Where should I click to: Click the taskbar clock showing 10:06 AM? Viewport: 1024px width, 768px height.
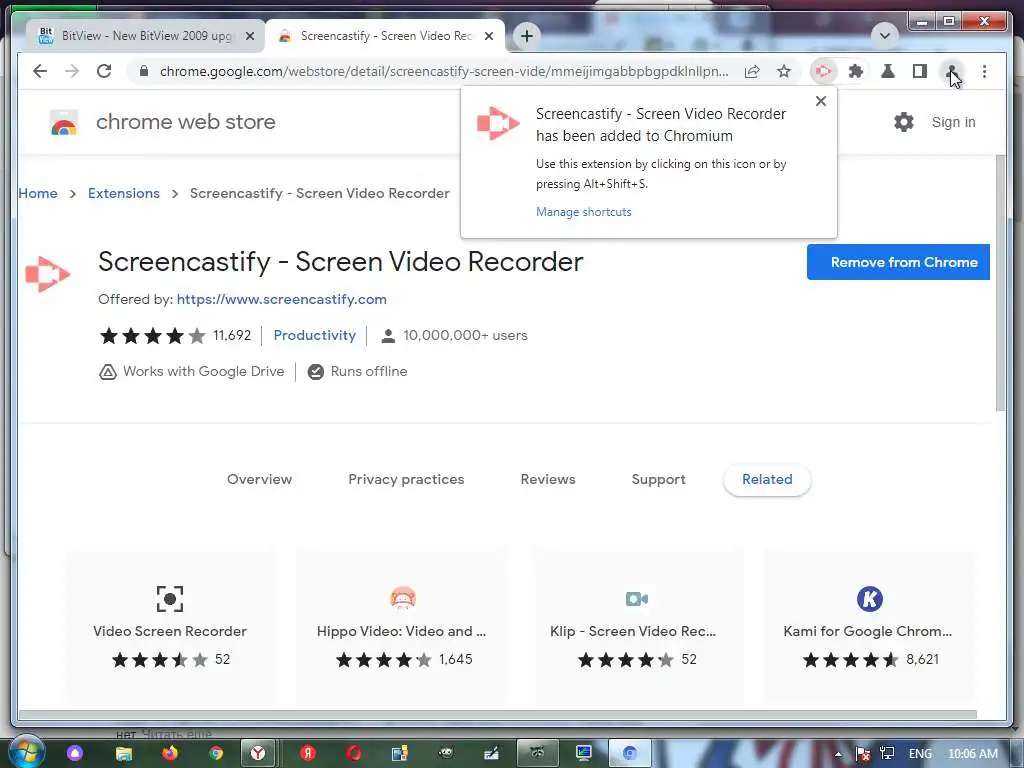pos(972,754)
